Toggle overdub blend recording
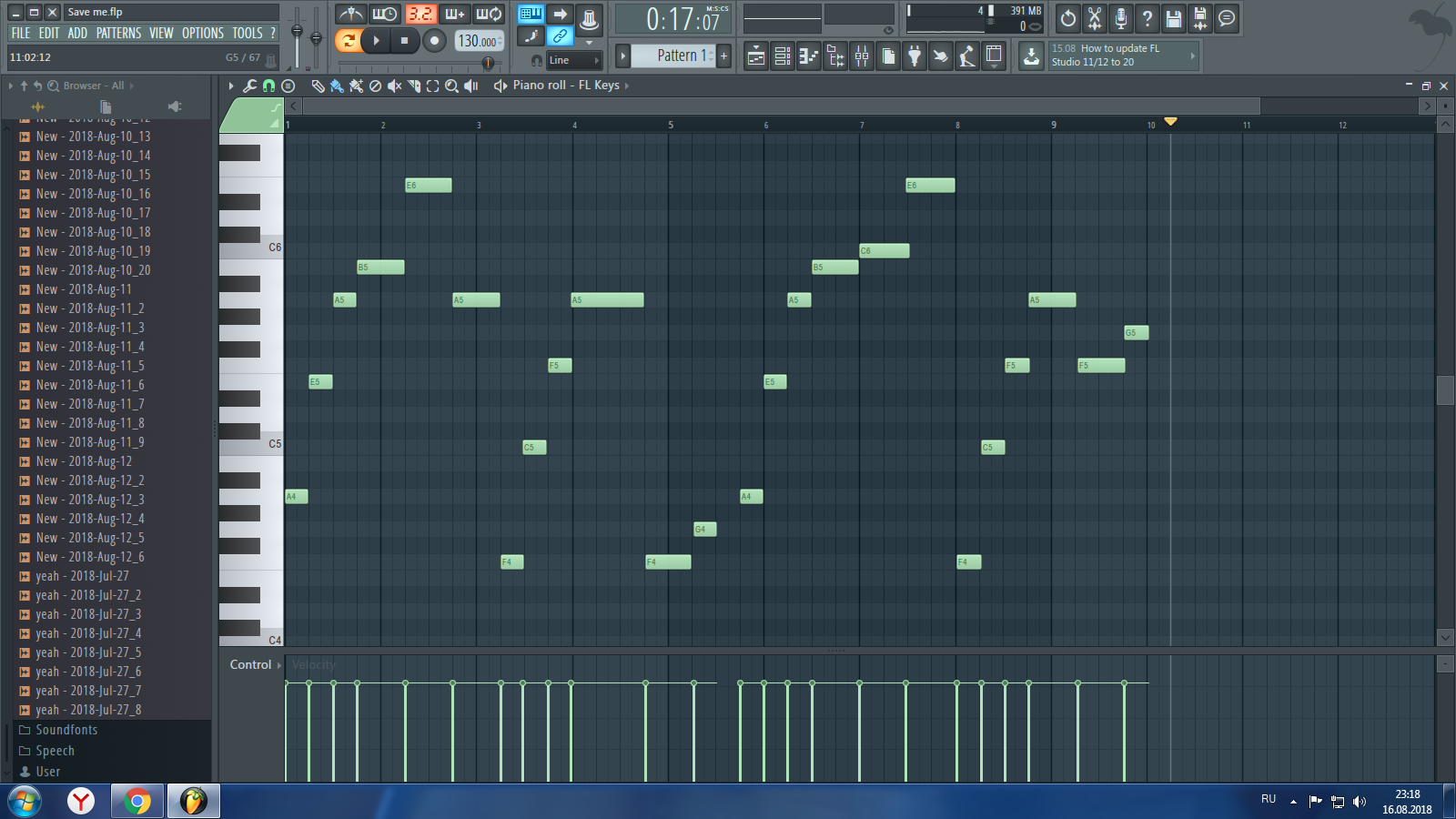The image size is (1456, 819). coord(455,14)
